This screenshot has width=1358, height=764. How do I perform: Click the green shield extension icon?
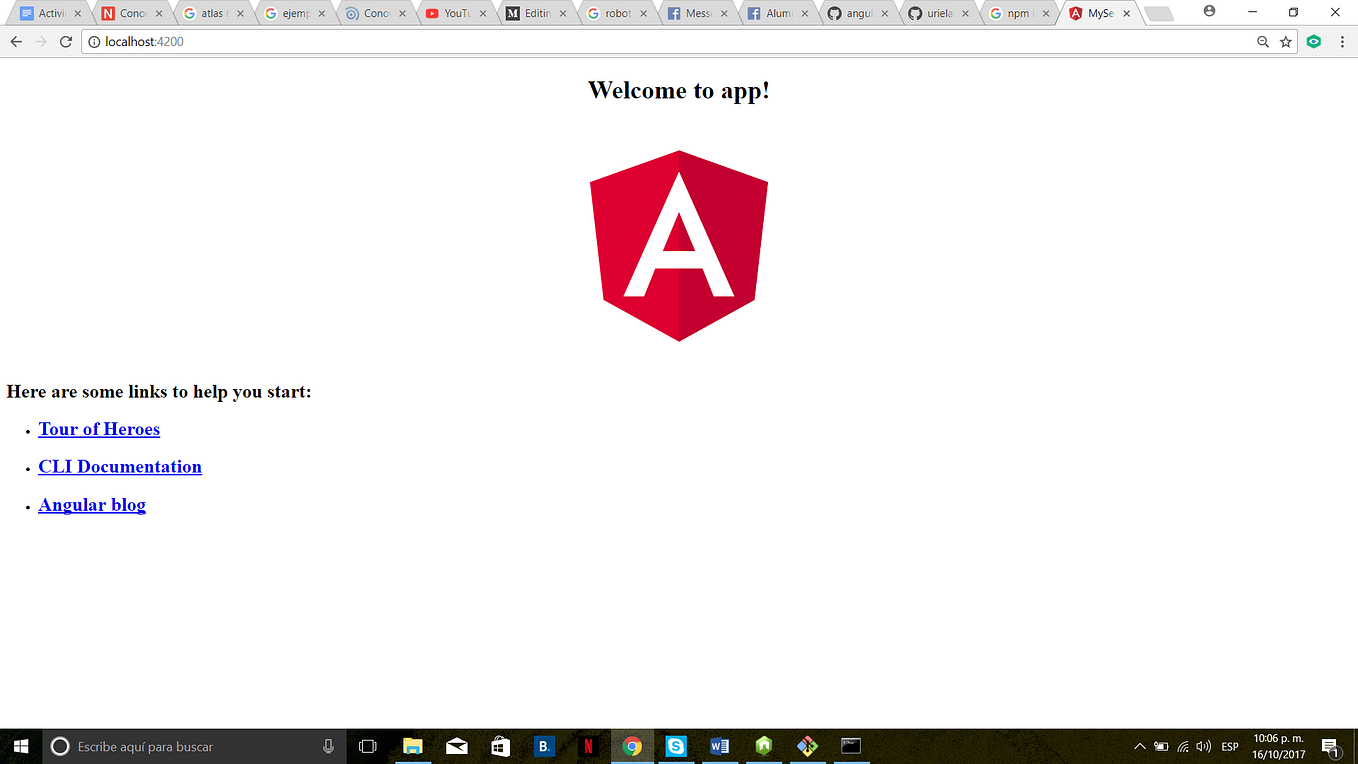[x=1313, y=41]
